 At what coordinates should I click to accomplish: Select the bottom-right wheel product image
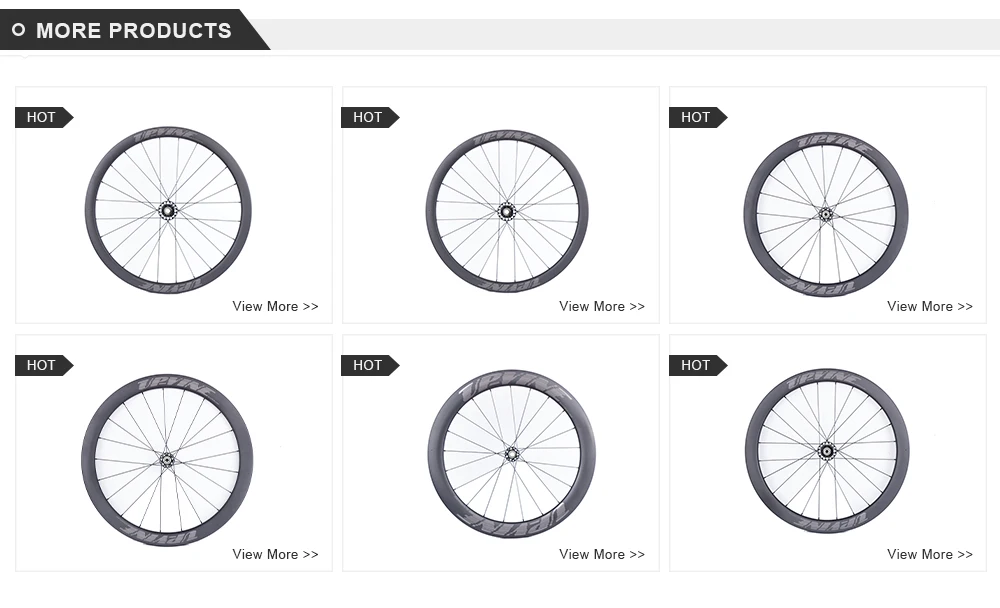pos(827,451)
